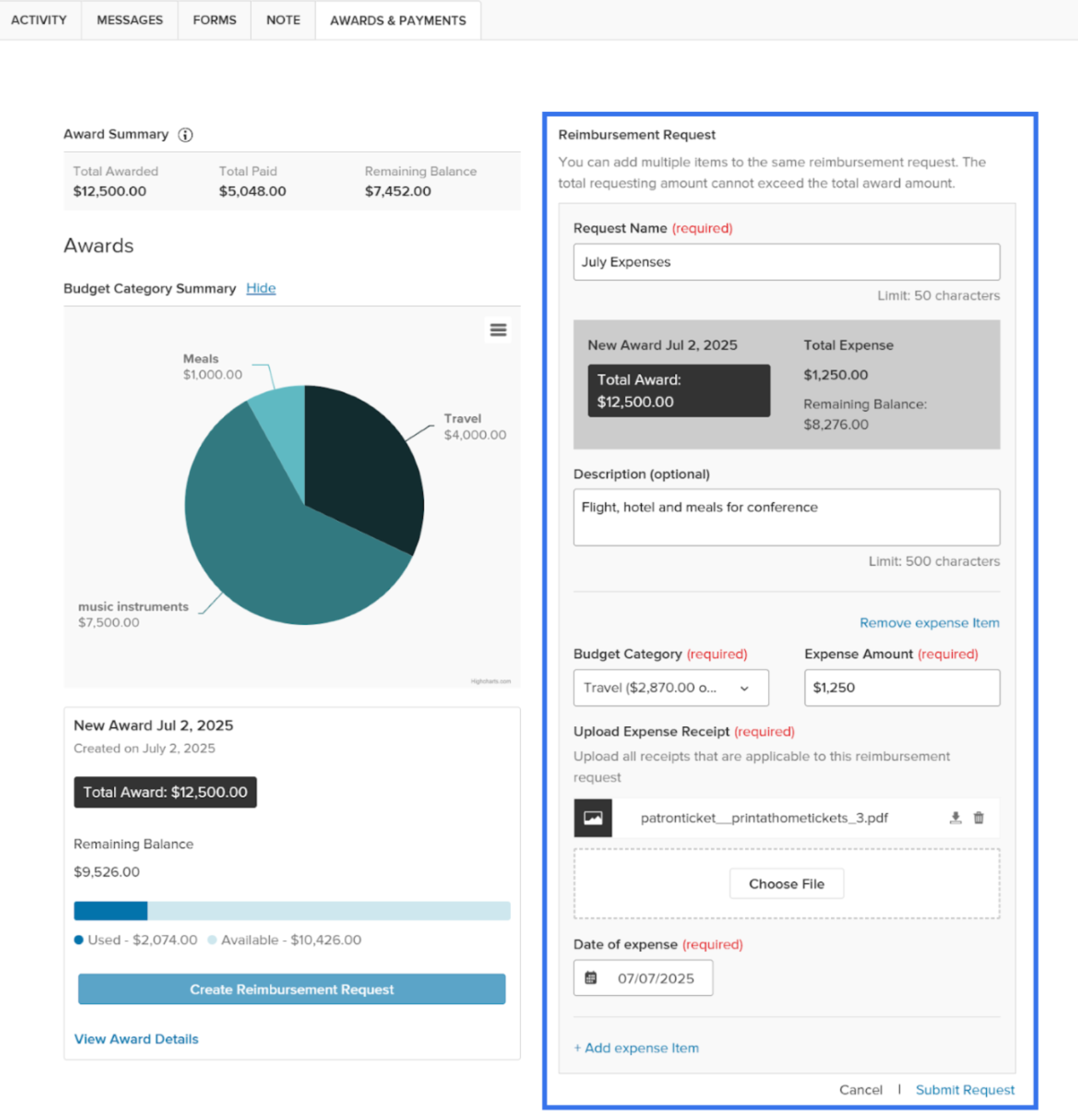This screenshot has width=1078, height=1120.
Task: Click the Choose File button
Action: pyautogui.click(x=786, y=883)
